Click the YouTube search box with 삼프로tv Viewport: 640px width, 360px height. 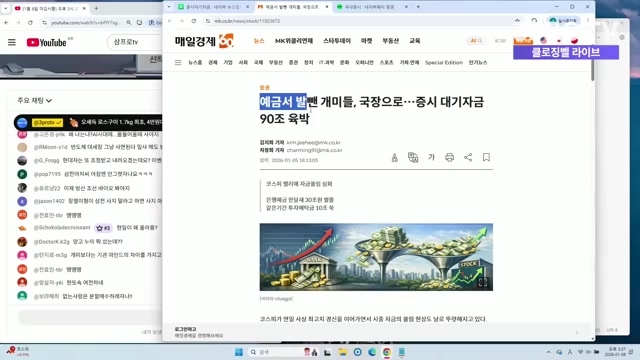(135, 42)
